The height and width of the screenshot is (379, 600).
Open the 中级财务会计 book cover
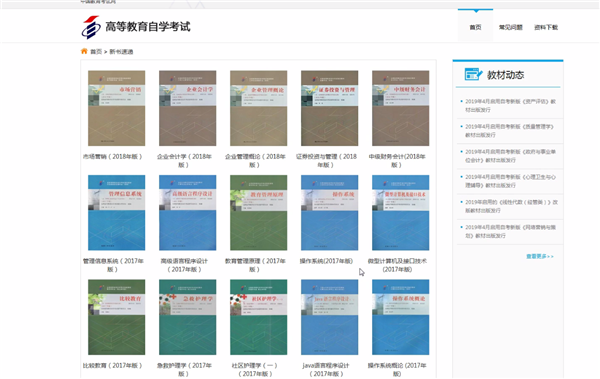coord(401,108)
